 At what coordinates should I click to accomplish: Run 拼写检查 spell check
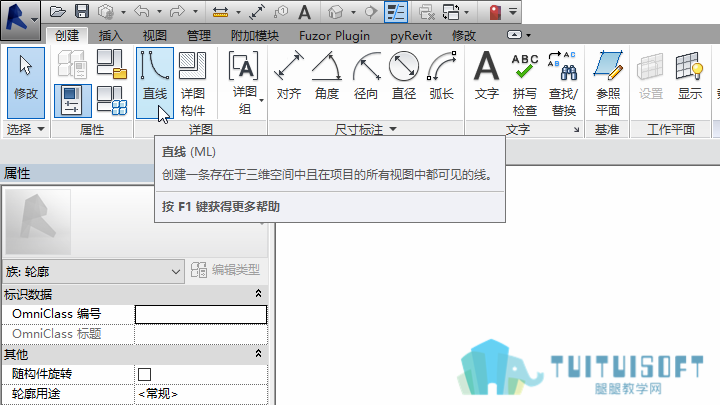(524, 83)
